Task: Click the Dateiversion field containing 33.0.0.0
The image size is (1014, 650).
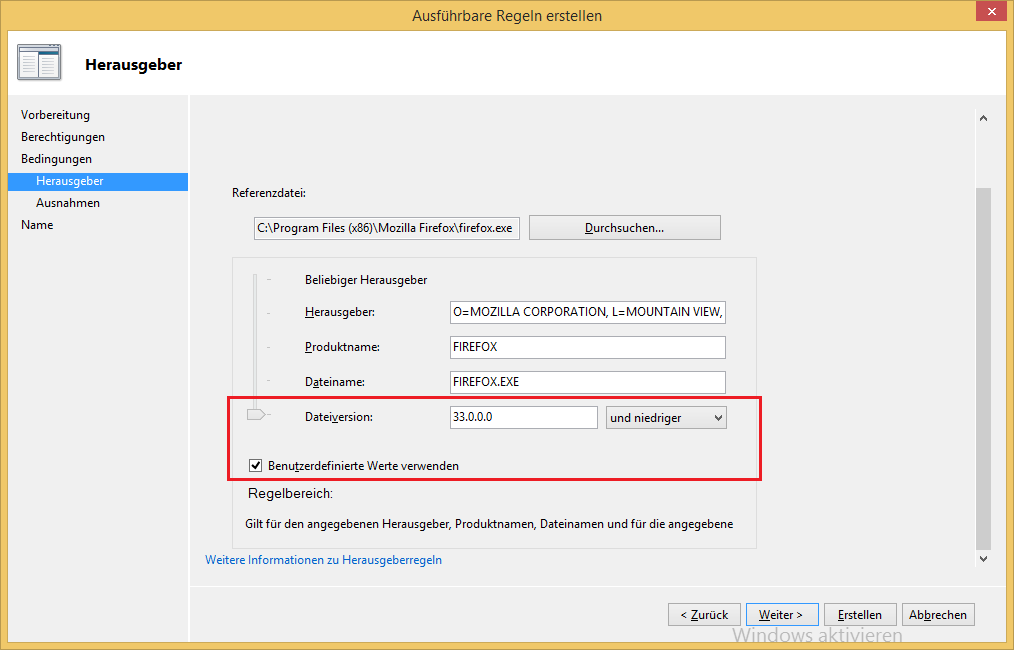Action: (524, 417)
